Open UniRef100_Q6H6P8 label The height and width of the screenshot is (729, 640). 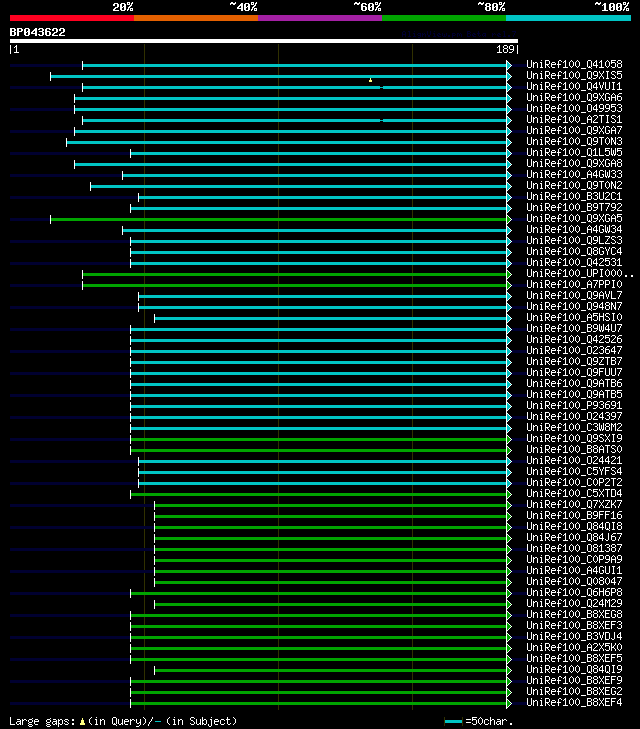[x=574, y=593]
